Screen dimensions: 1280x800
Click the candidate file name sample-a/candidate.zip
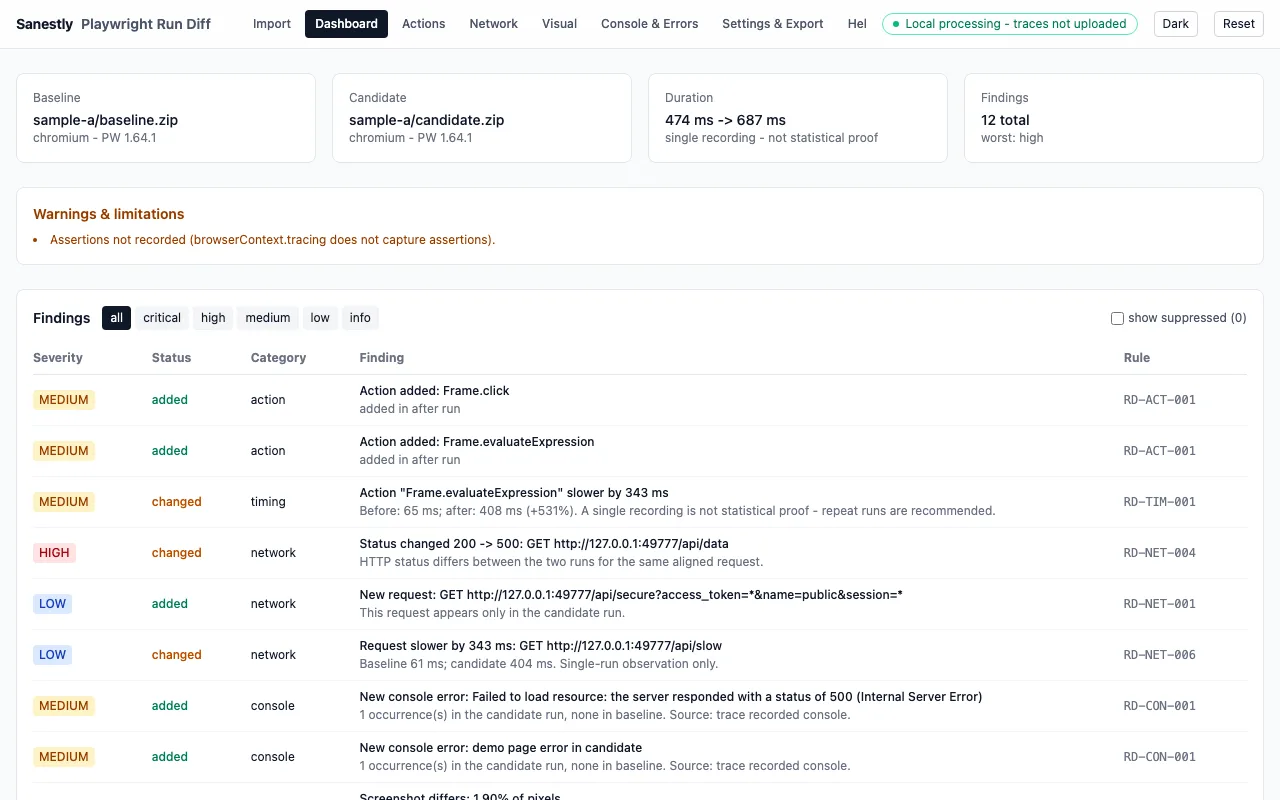click(427, 120)
